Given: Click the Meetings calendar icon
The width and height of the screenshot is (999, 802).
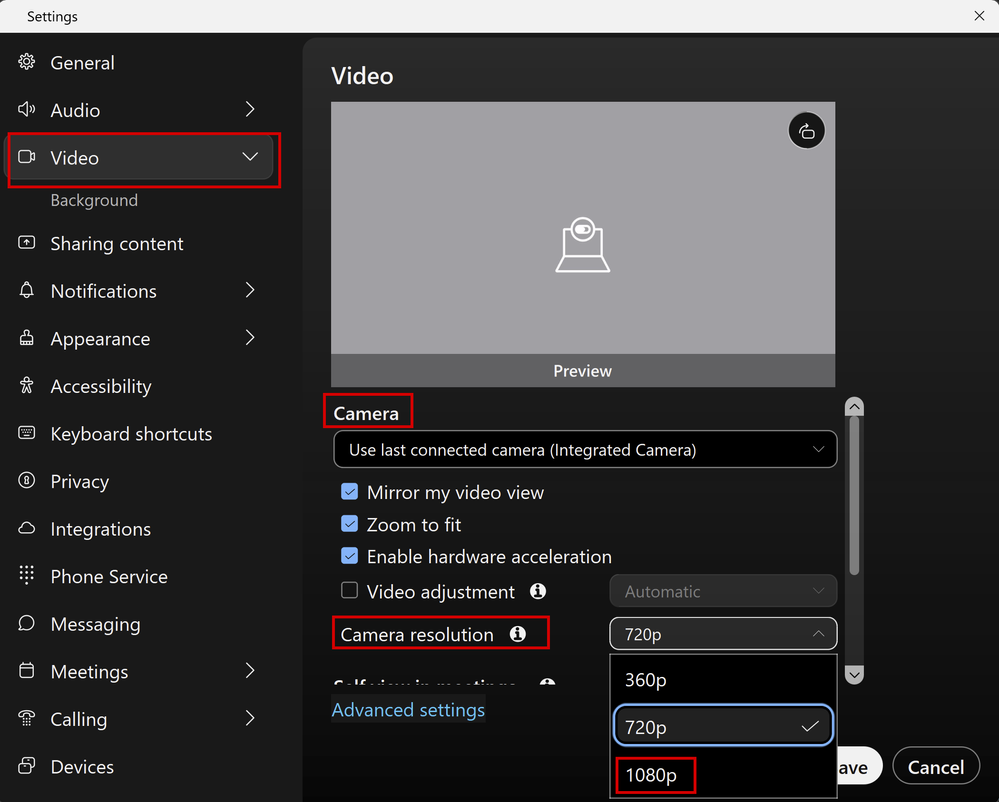Looking at the screenshot, I should [x=27, y=670].
